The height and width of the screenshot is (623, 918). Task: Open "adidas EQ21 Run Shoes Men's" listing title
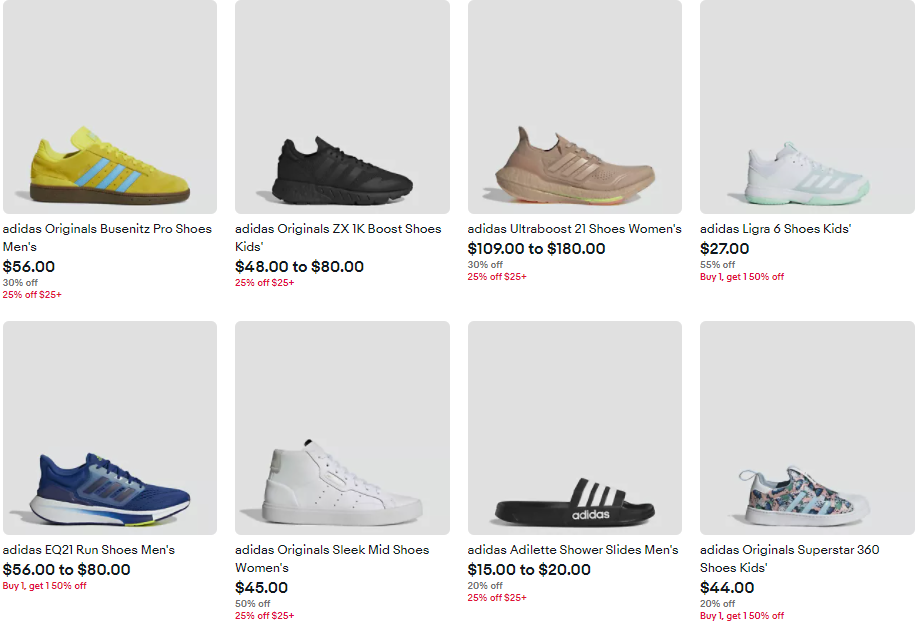(x=89, y=550)
